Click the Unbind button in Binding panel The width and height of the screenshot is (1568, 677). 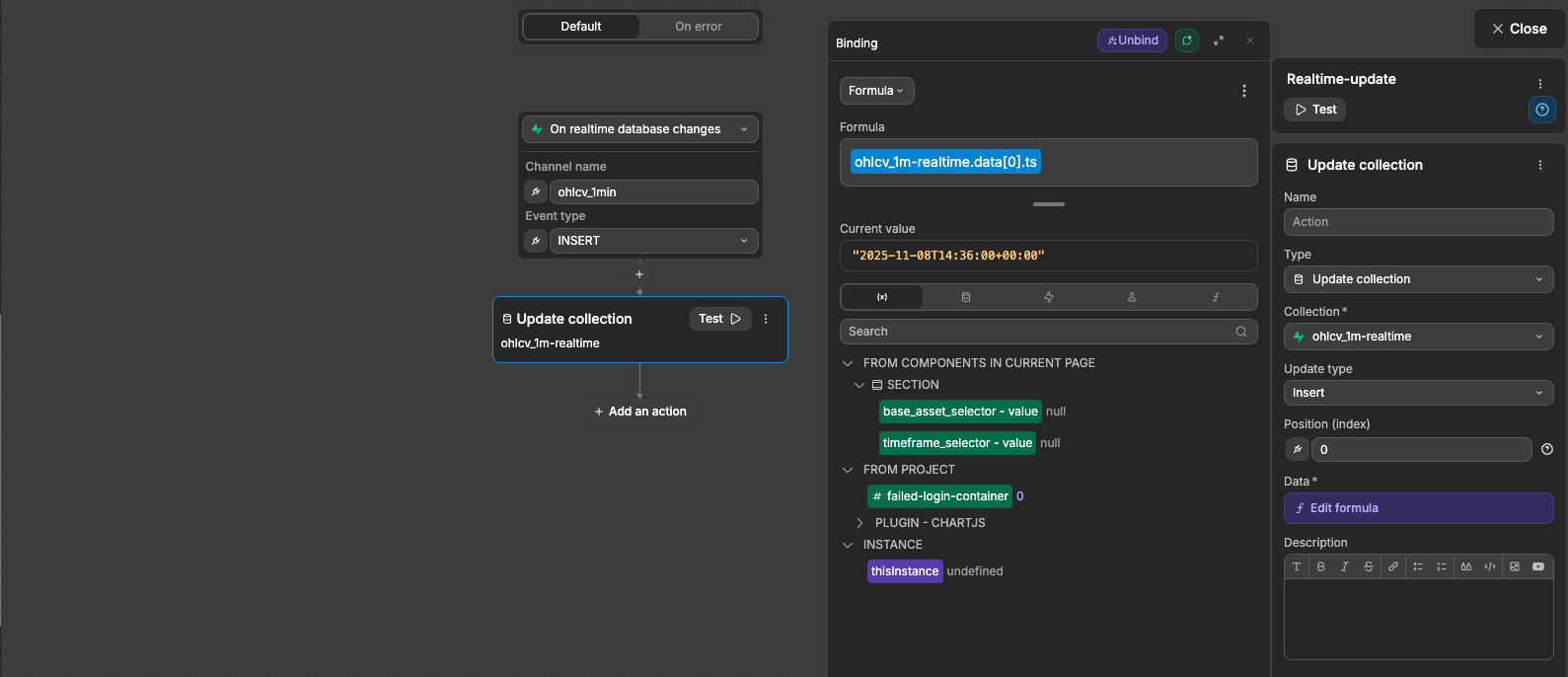pyautogui.click(x=1132, y=40)
